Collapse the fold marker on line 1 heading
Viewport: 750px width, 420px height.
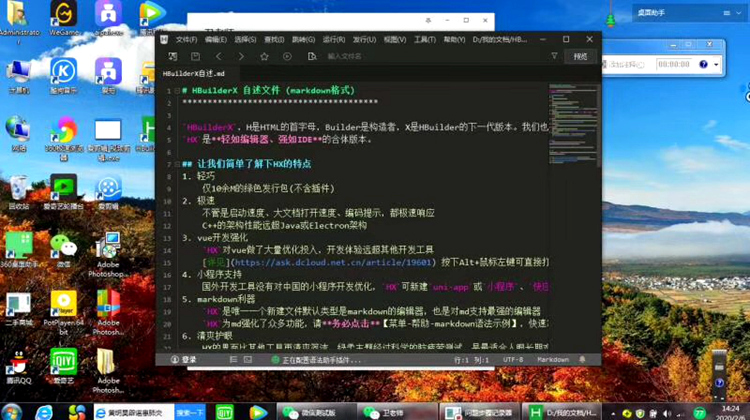177,90
